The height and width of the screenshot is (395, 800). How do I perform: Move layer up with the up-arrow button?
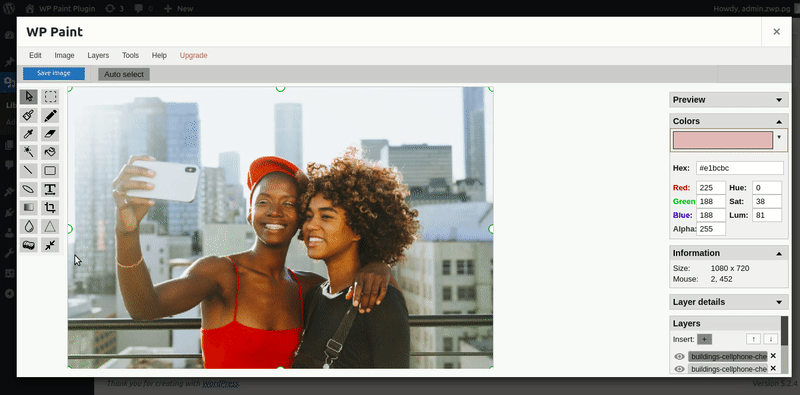(753, 339)
